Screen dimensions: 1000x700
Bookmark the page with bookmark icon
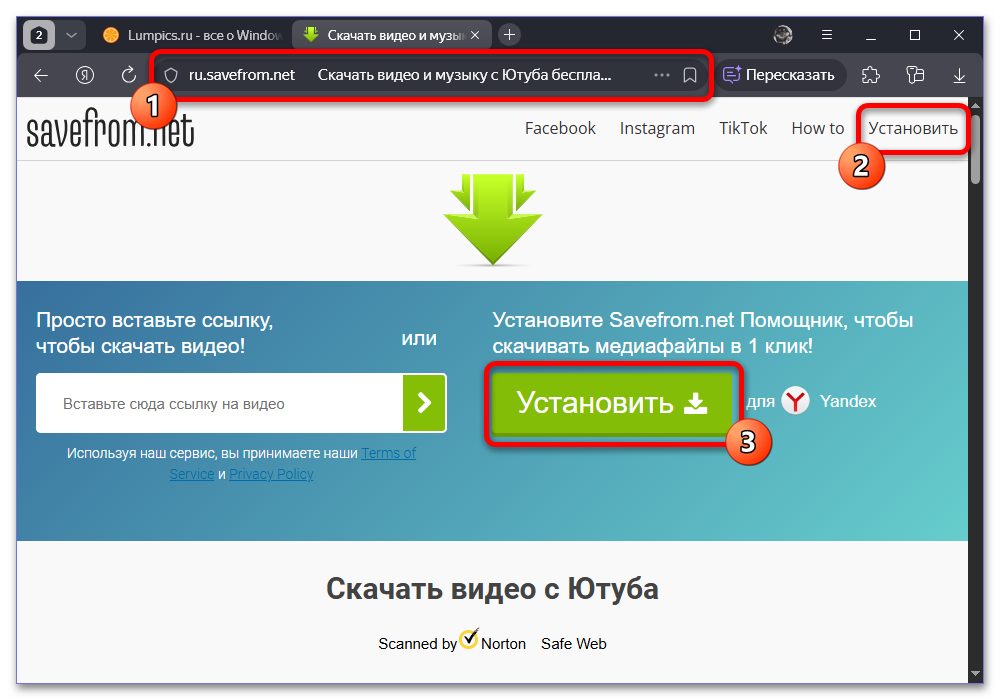689,75
